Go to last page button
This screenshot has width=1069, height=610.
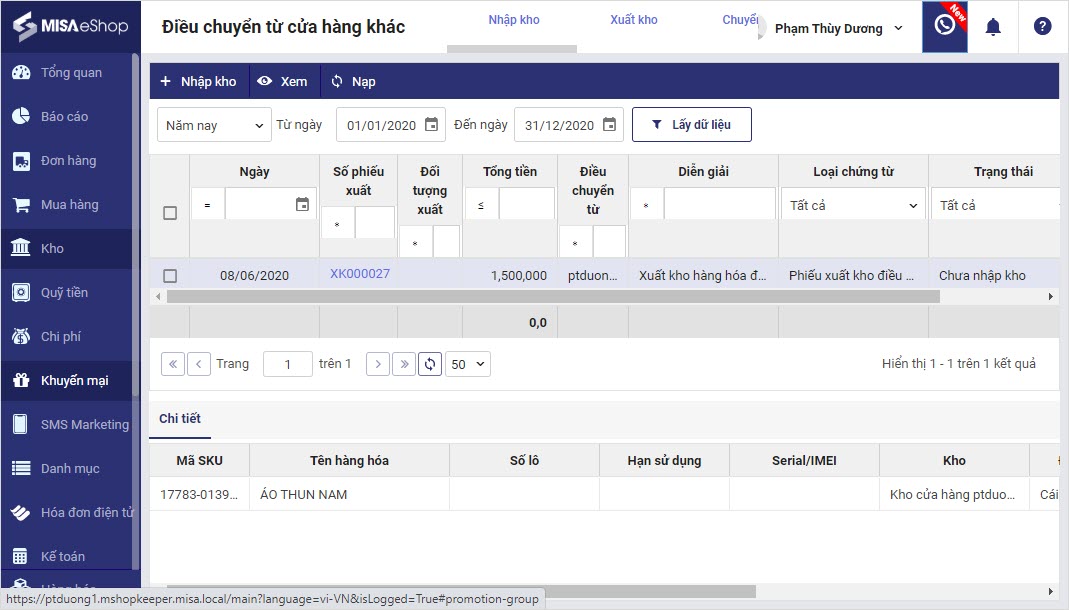(x=404, y=364)
